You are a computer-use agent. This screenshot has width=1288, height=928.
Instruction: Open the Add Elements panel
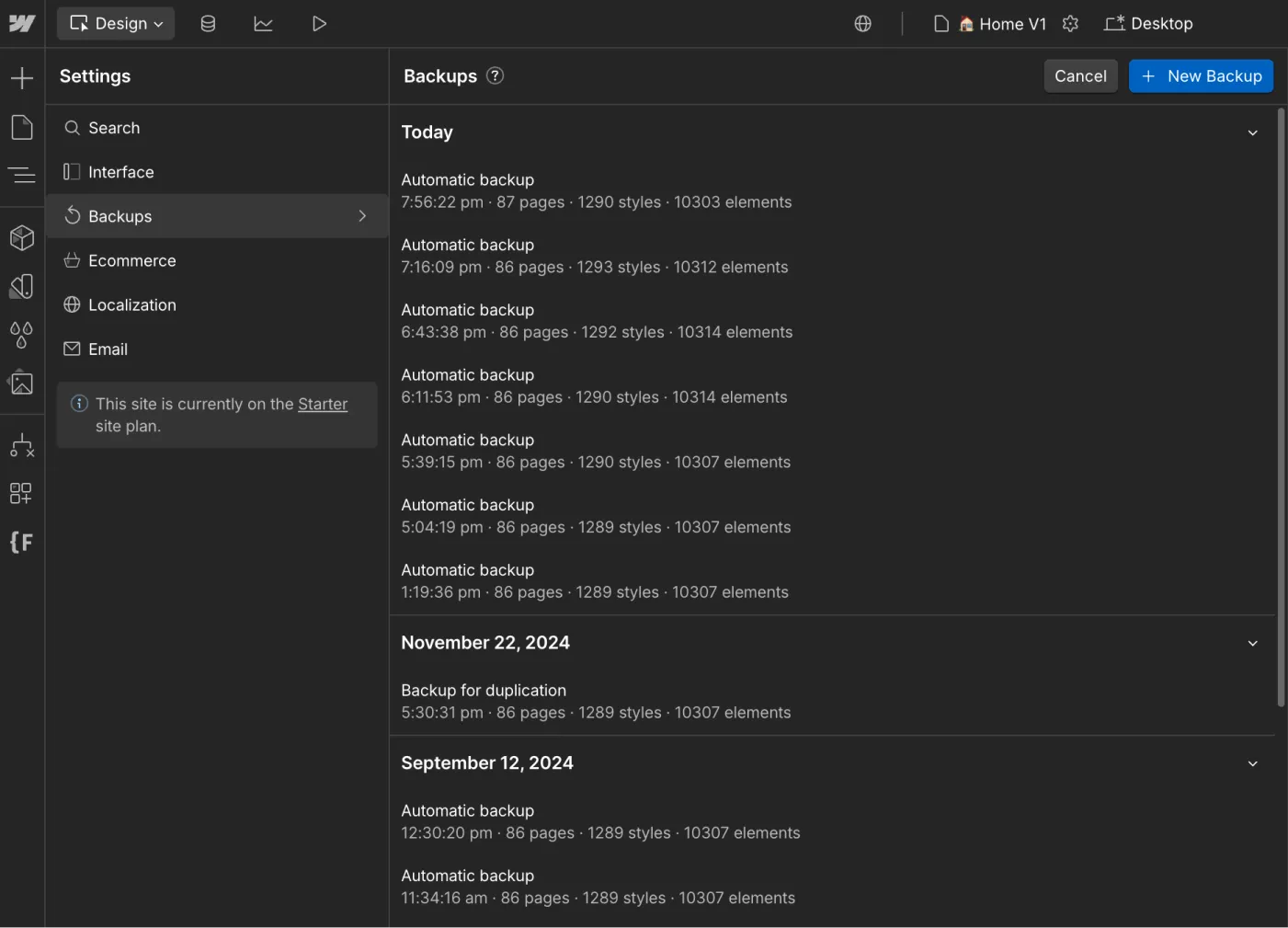[22, 77]
